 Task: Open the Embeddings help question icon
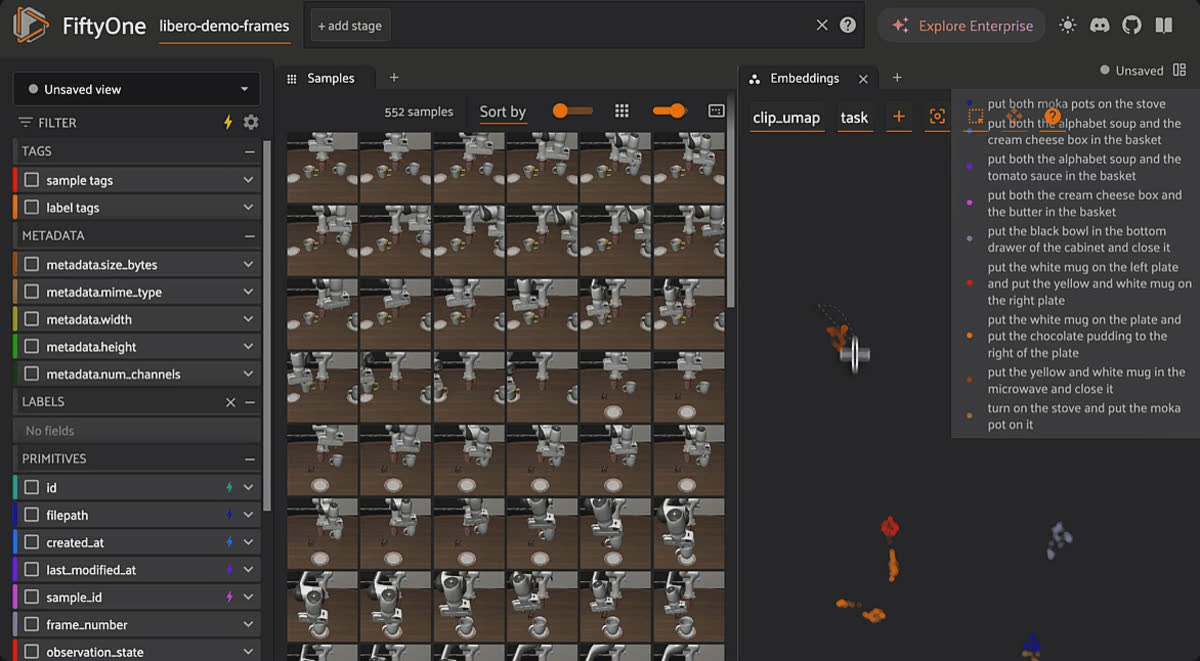click(x=1052, y=117)
